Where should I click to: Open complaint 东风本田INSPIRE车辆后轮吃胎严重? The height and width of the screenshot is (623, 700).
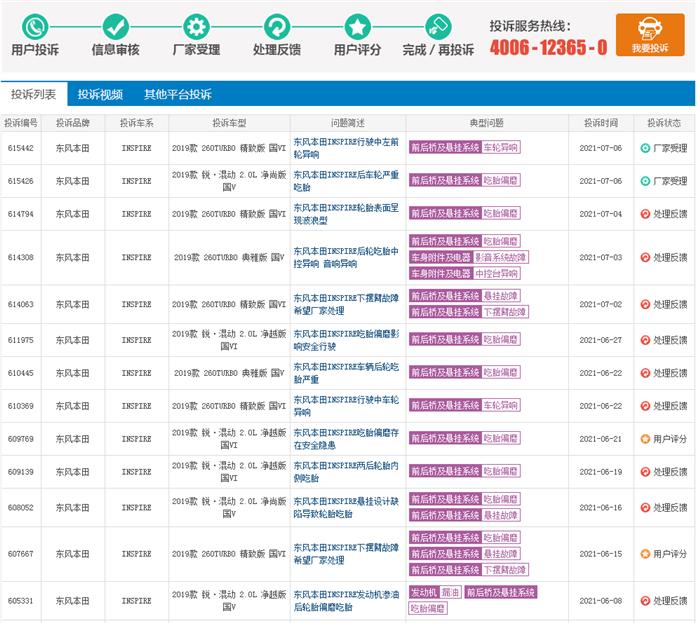coord(346,373)
